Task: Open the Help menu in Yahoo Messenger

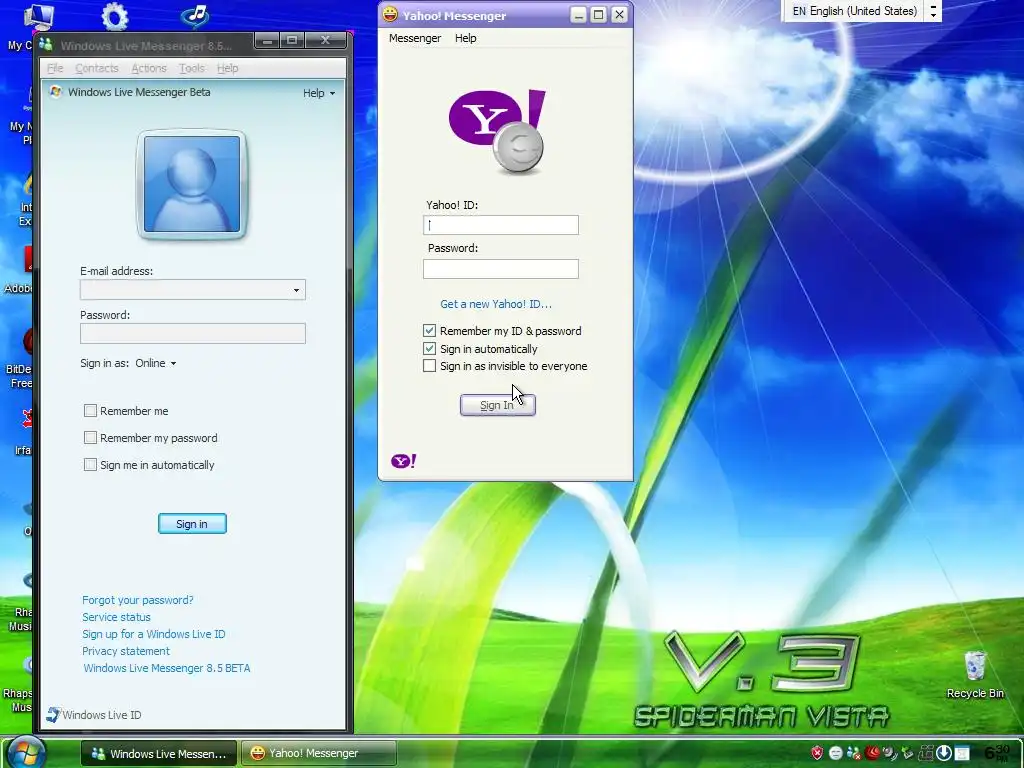Action: point(466,38)
